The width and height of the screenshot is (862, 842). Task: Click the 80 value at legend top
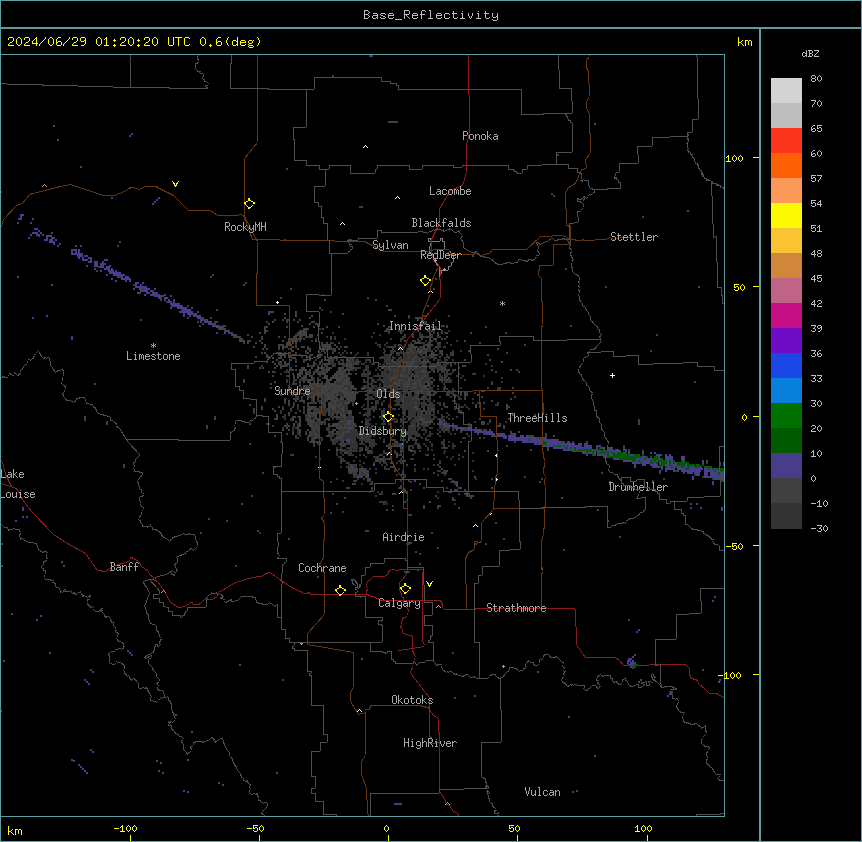tap(816, 79)
